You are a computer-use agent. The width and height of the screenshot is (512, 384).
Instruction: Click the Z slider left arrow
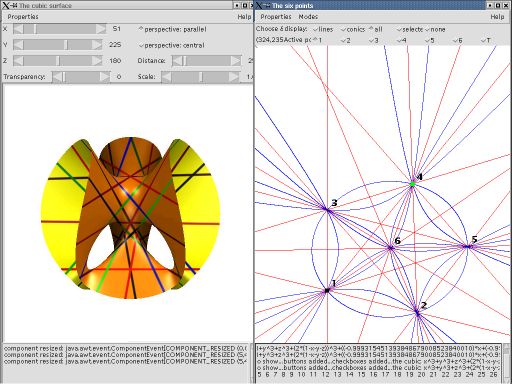point(18,61)
